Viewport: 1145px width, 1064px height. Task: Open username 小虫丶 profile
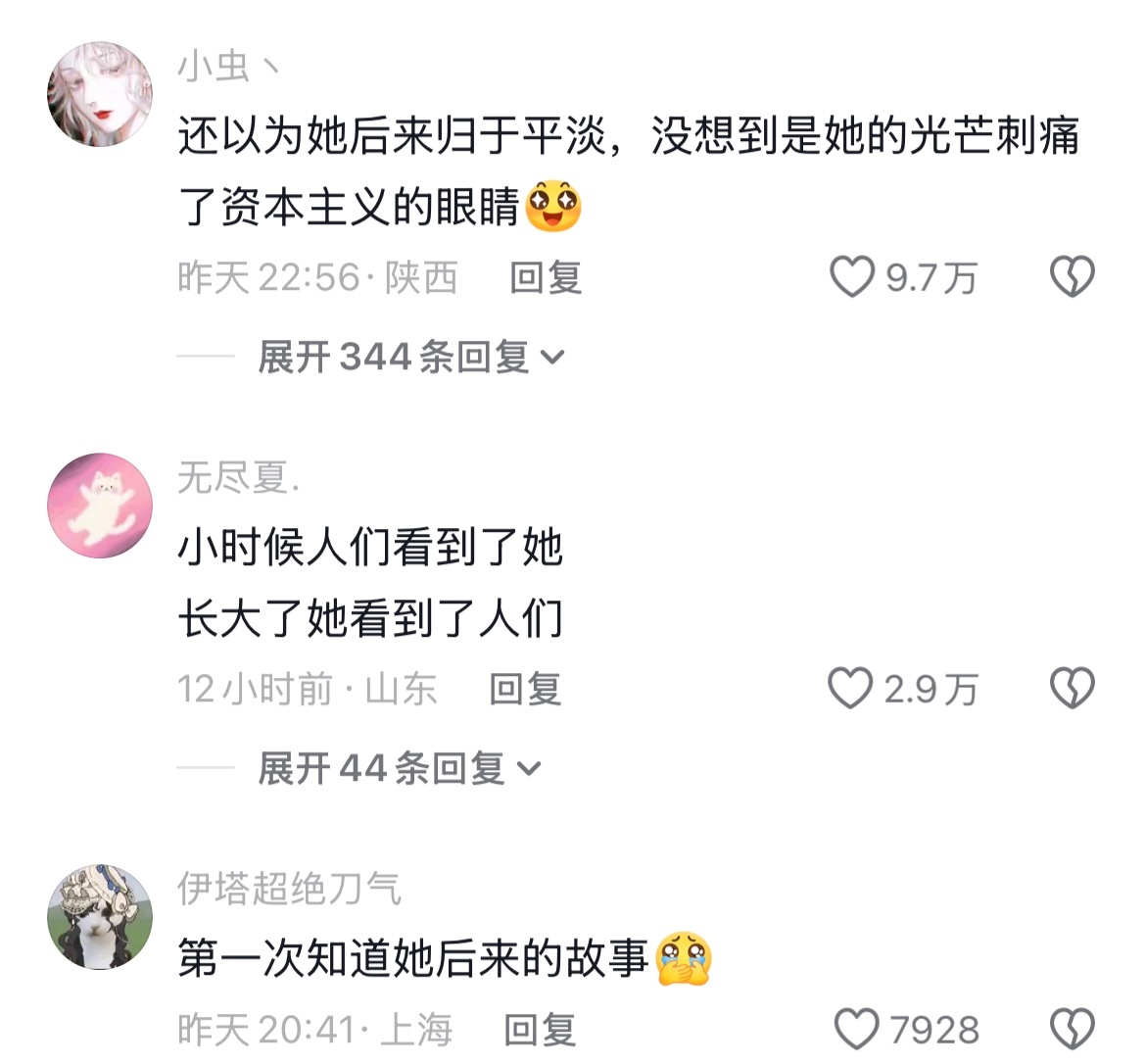(x=228, y=67)
